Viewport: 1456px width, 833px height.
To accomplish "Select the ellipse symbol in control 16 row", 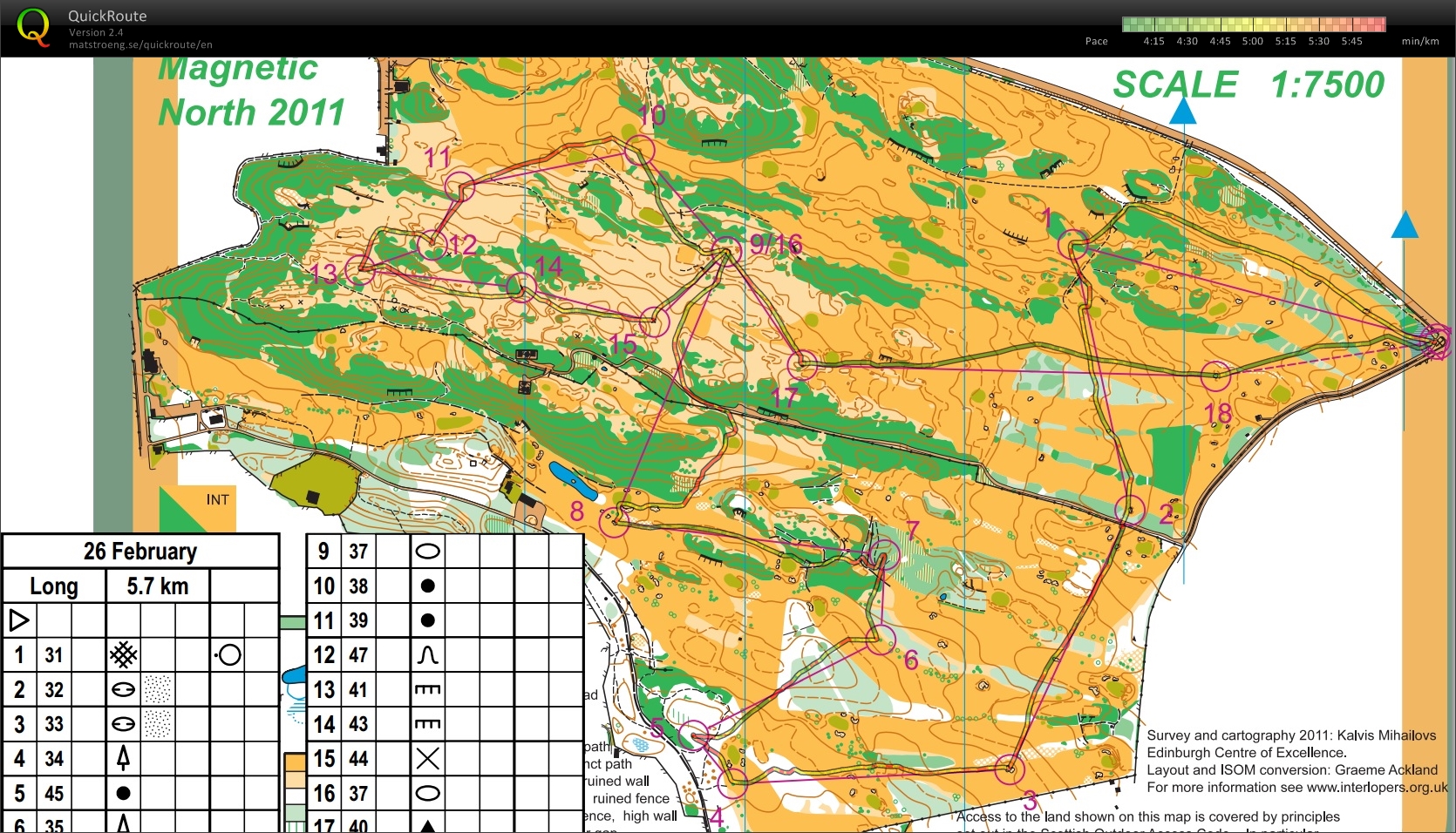I will pos(427,793).
